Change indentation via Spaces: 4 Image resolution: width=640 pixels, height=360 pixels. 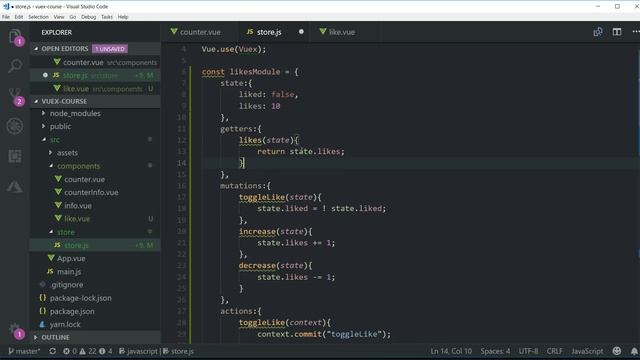[495, 351]
